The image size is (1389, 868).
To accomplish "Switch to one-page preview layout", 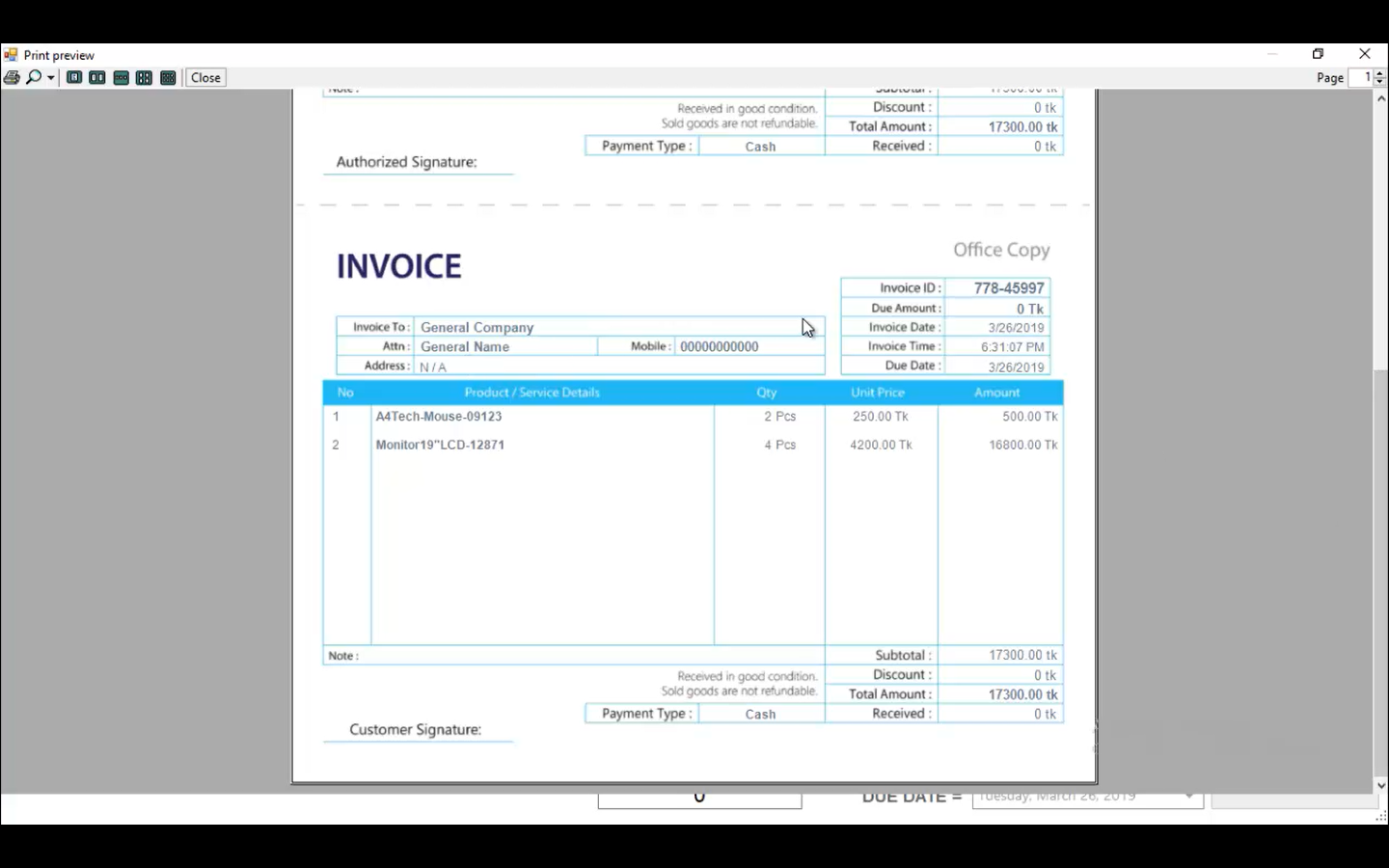I will click(x=74, y=77).
